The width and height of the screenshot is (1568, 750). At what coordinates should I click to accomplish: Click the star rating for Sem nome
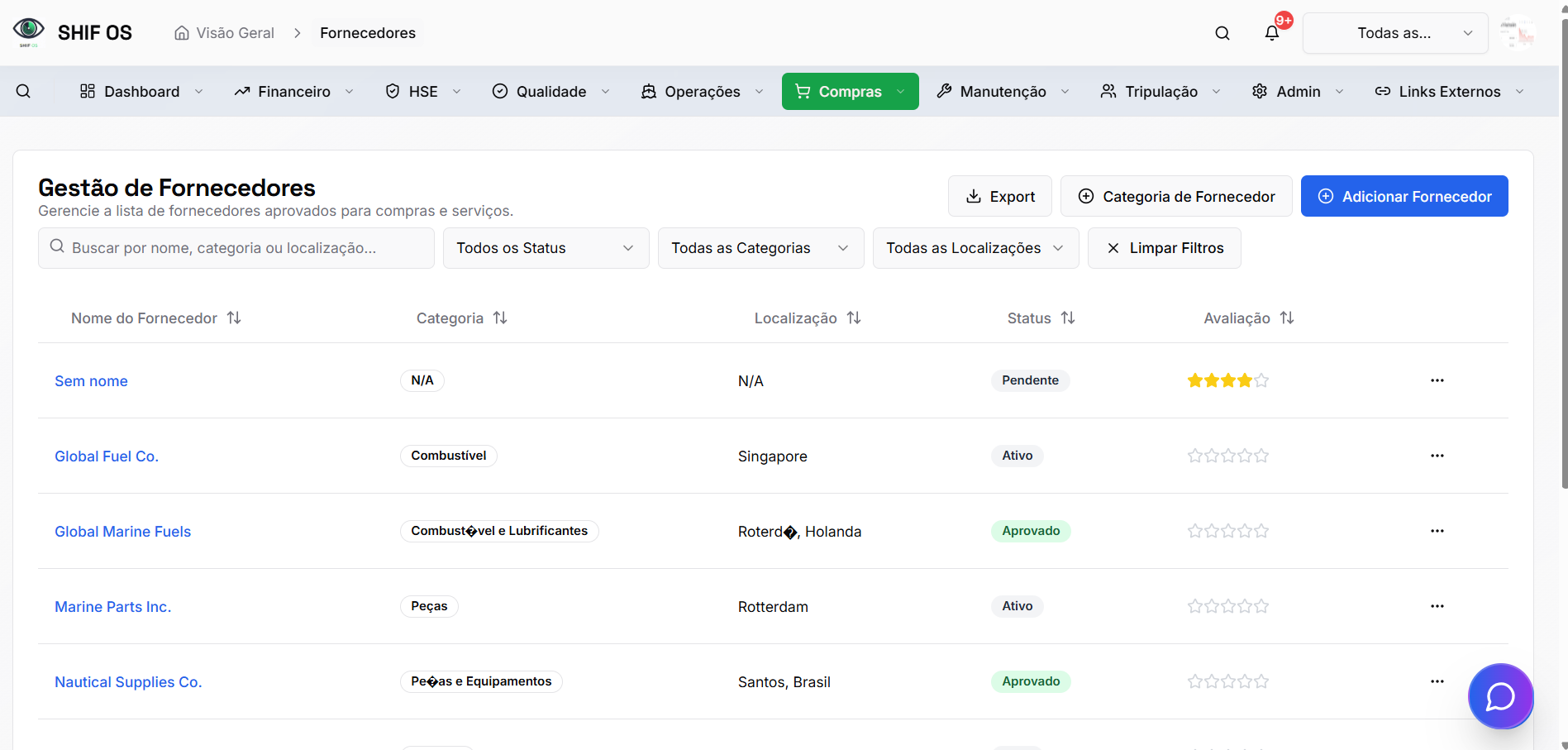click(1227, 380)
